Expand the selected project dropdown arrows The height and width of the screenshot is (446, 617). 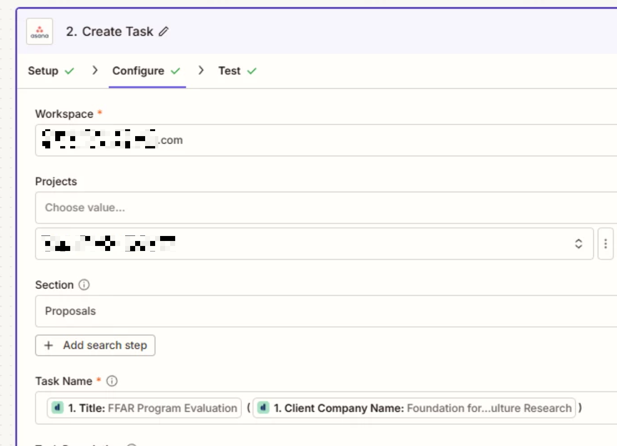pyautogui.click(x=578, y=244)
